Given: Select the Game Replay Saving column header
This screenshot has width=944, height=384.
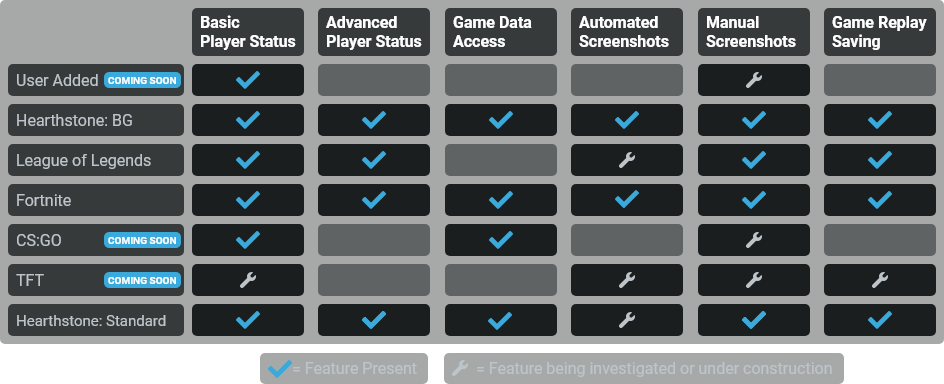Looking at the screenshot, I should tap(880, 32).
